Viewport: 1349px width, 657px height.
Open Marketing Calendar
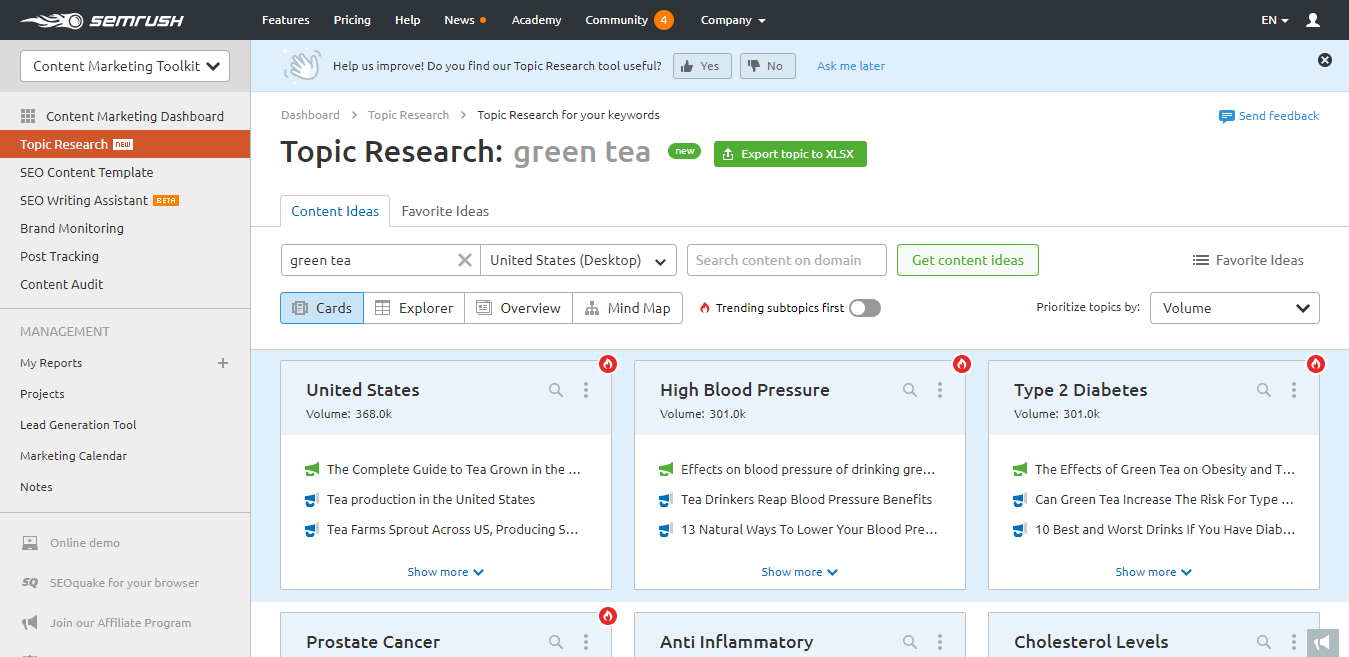coord(74,456)
